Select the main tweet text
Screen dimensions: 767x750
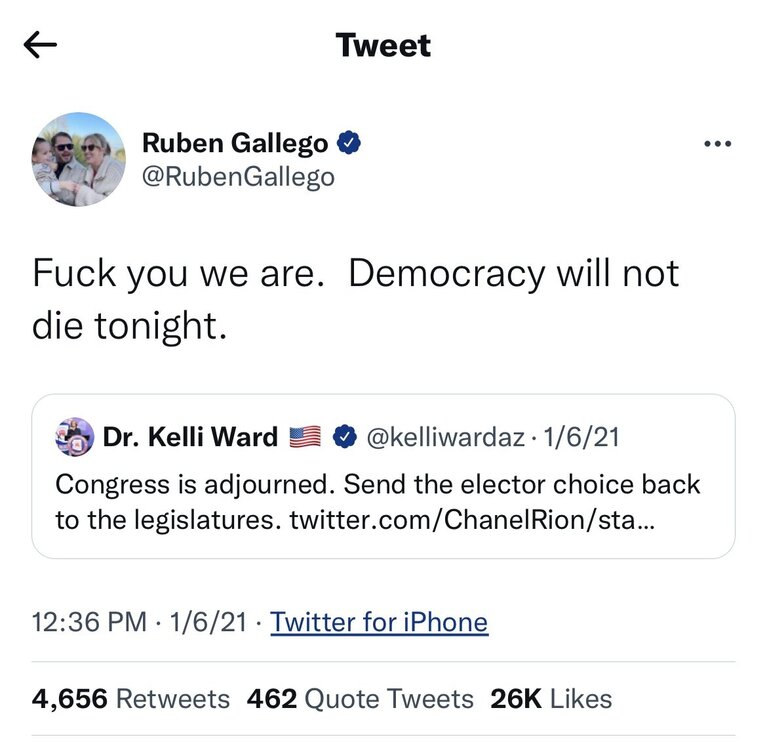coord(355,299)
